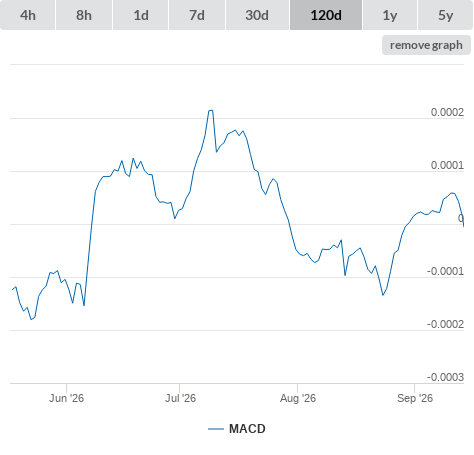Screen dimensions: 474x455
Task: Toggle the MACD legend entry
Action: [237, 429]
